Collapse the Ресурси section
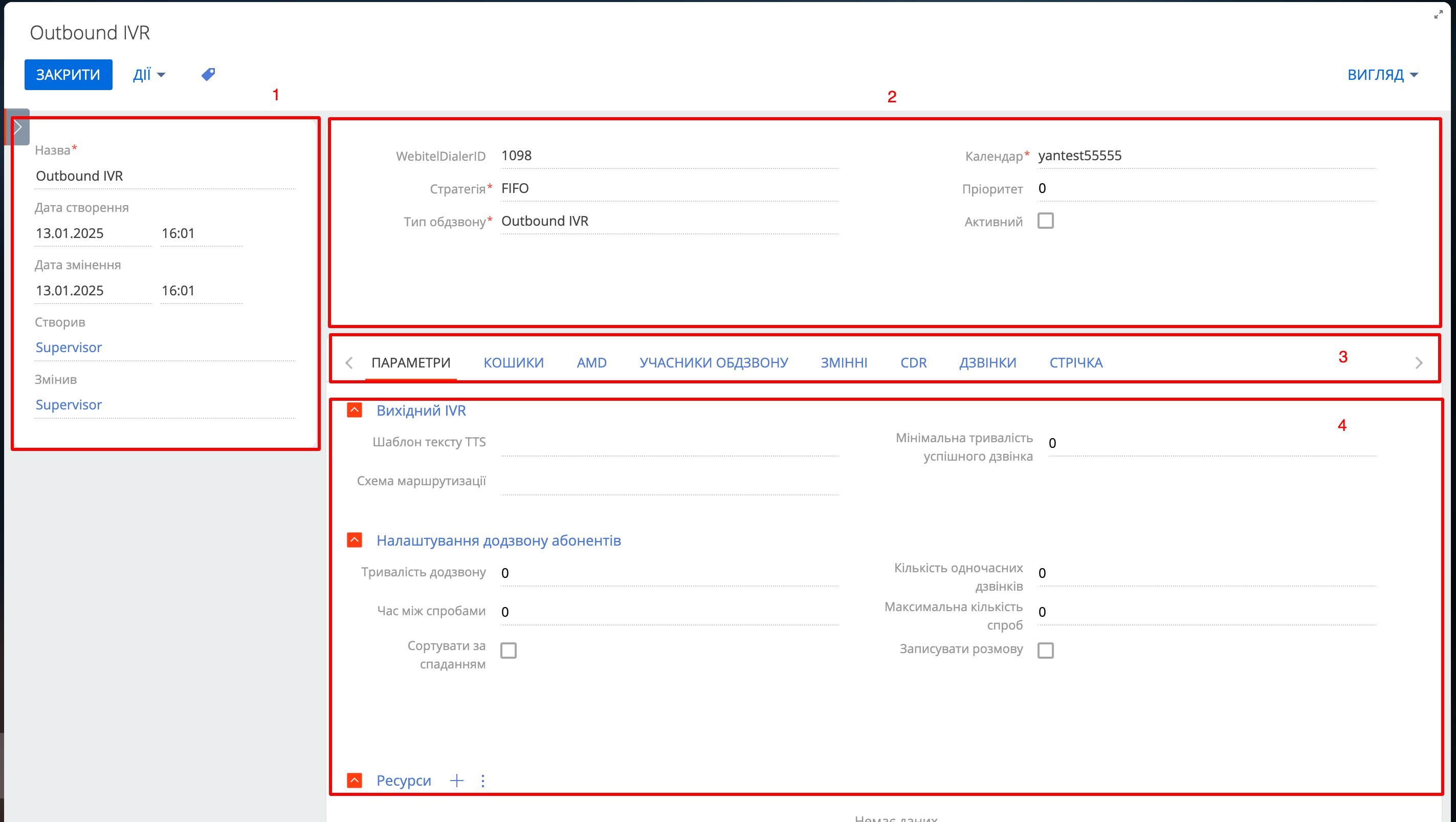Image resolution: width=1456 pixels, height=822 pixels. (x=355, y=781)
